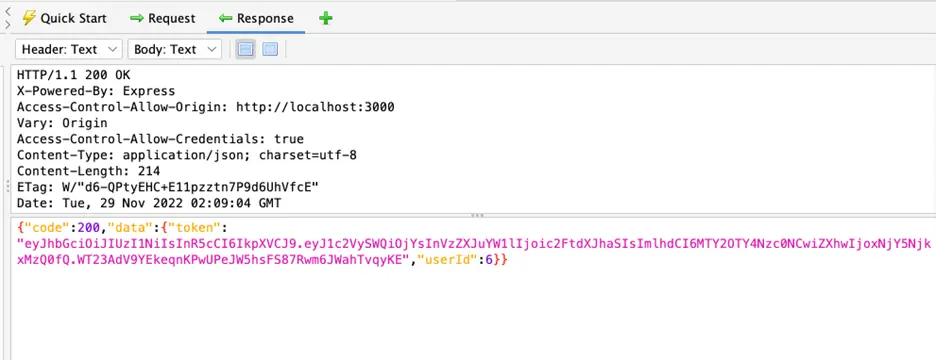This screenshot has width=936, height=360.
Task: Click the X-Powered-By: Express header
Action: [x=96, y=91]
